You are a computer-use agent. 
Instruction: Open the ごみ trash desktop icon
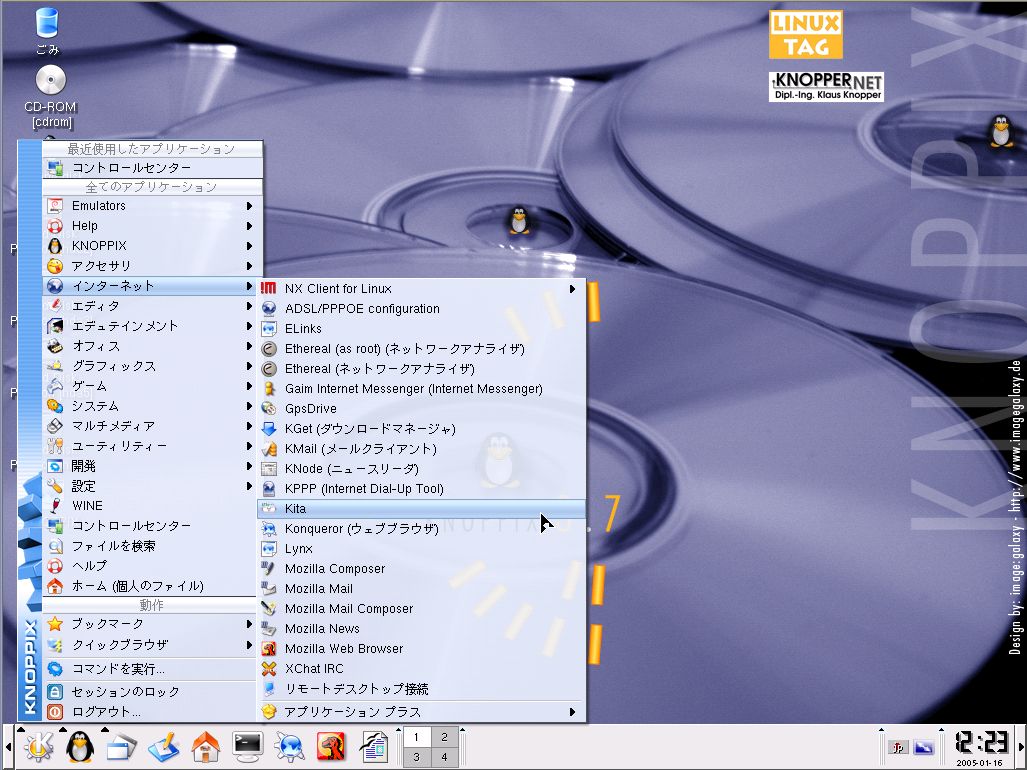pos(47,30)
